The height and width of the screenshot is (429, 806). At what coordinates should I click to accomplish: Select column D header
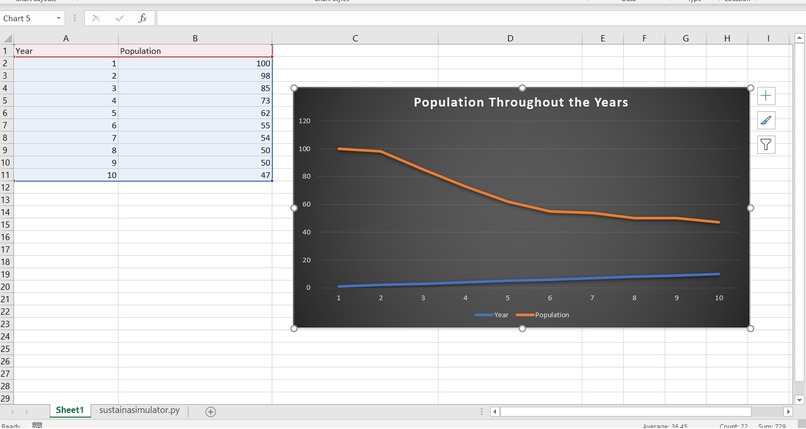tap(510, 39)
